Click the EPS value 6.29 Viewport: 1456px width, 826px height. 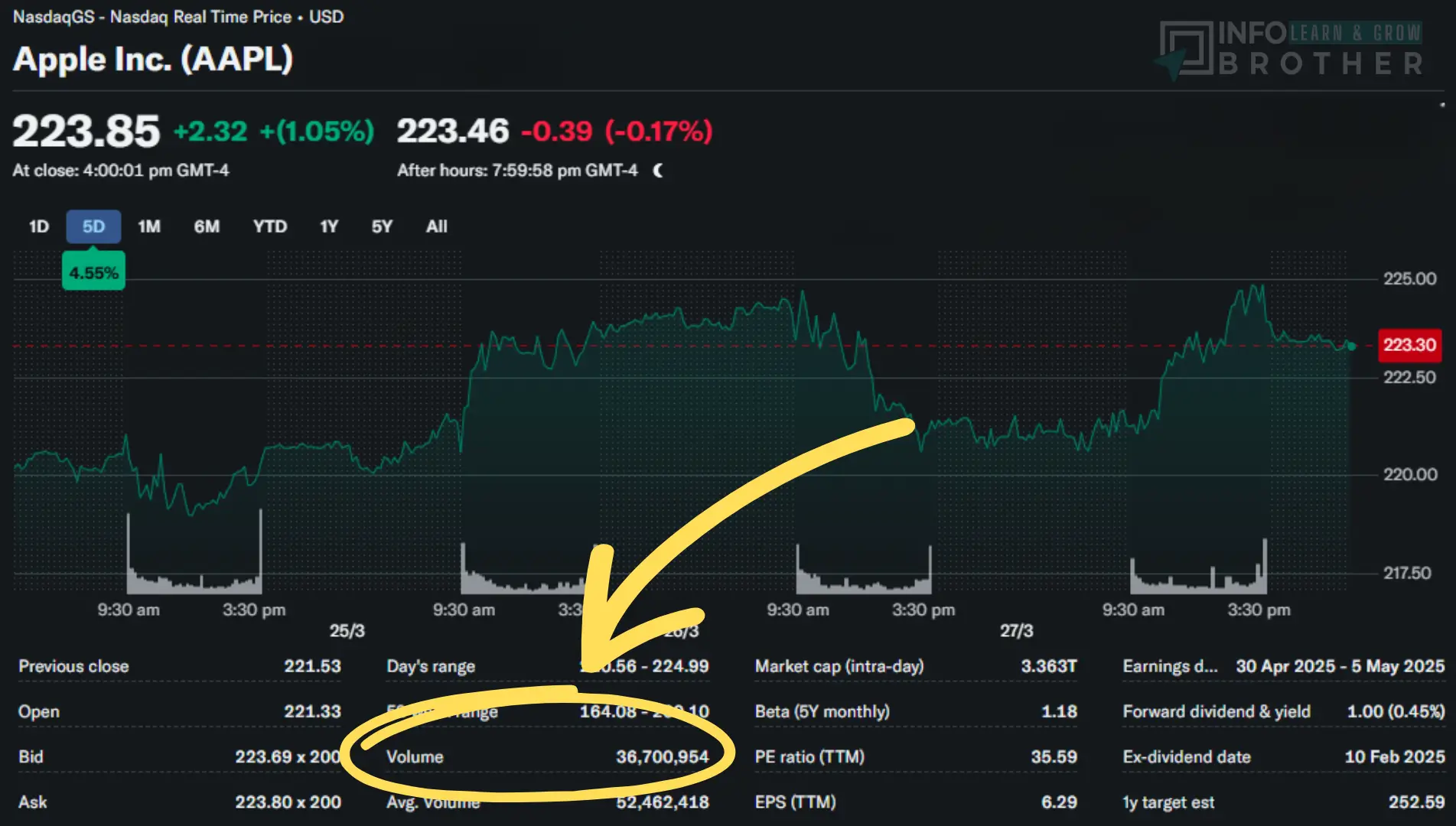point(1059,802)
